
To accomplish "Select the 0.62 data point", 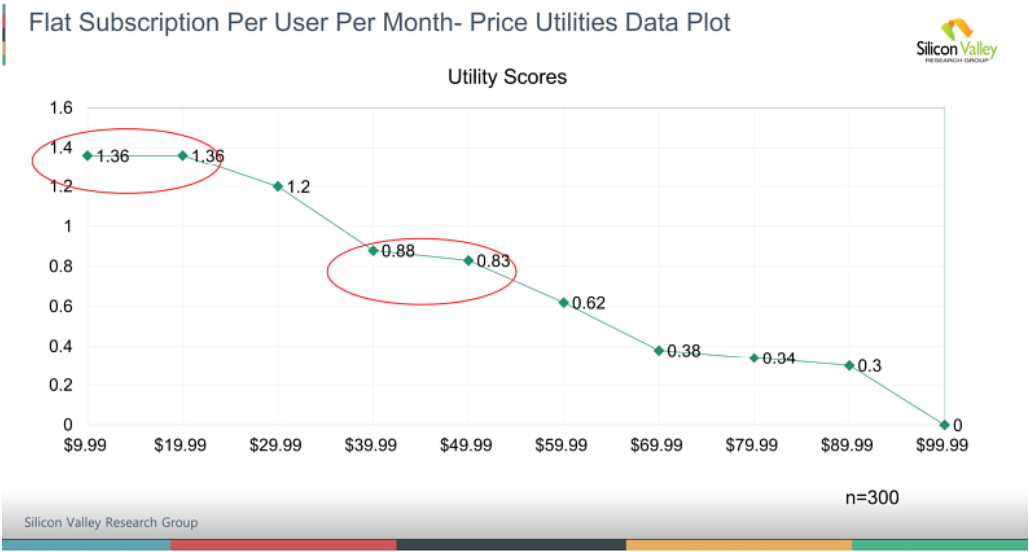I will coord(564,303).
